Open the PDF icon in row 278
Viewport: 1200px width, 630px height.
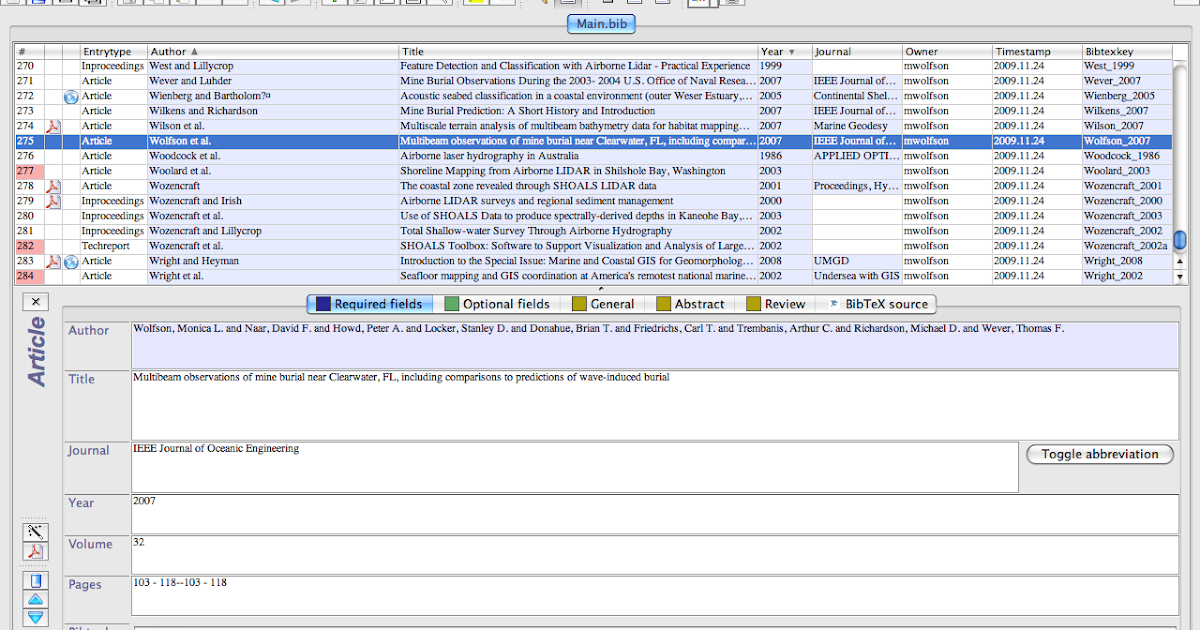coord(54,186)
